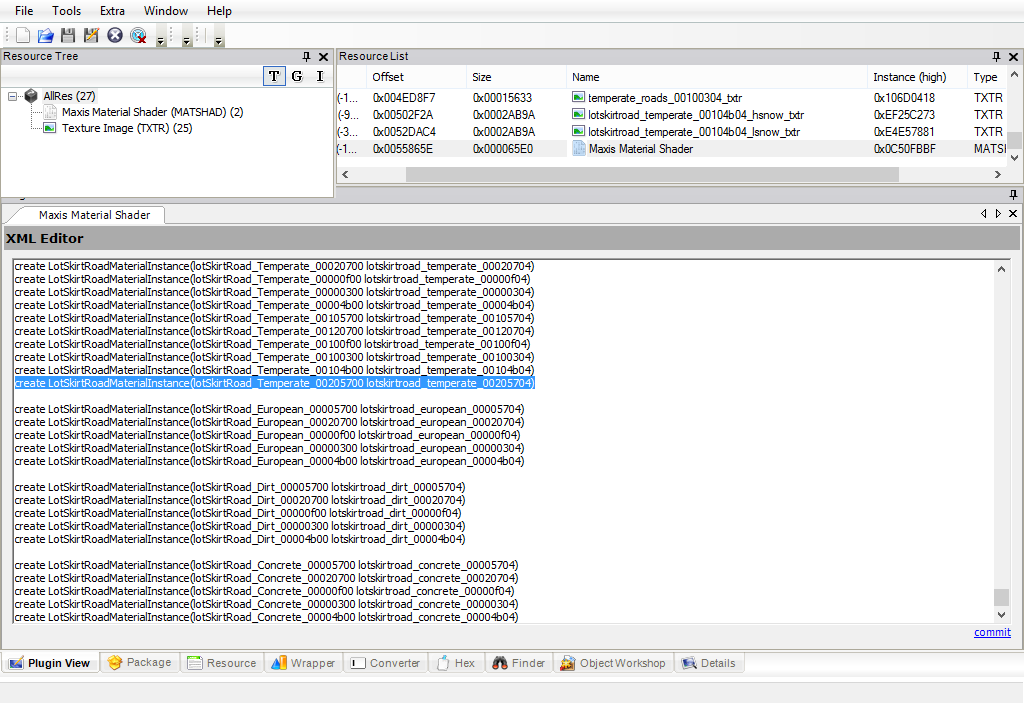Open the Tools menu

[x=67, y=11]
